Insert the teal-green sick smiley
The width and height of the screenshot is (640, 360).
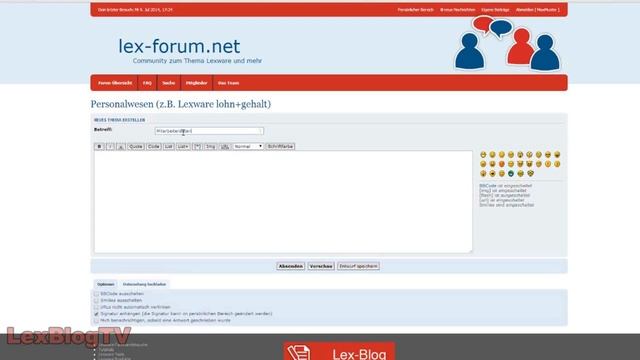[x=511, y=173]
